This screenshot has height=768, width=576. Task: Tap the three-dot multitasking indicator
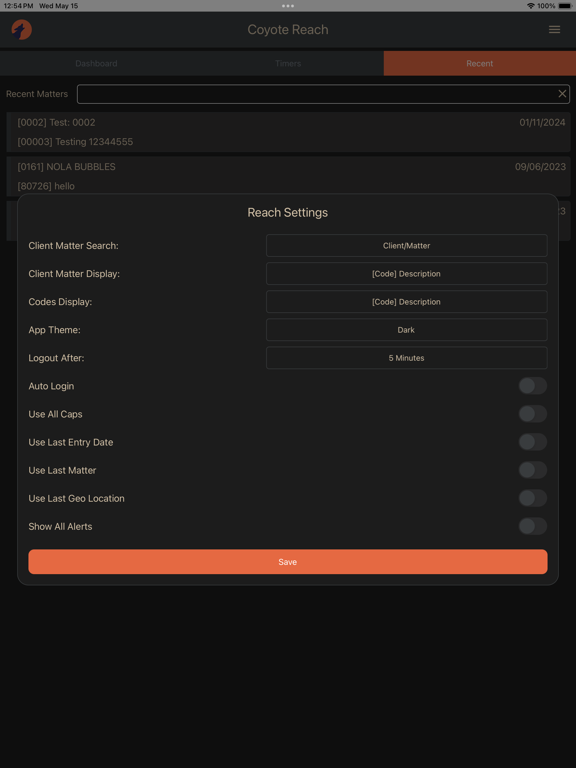[288, 6]
